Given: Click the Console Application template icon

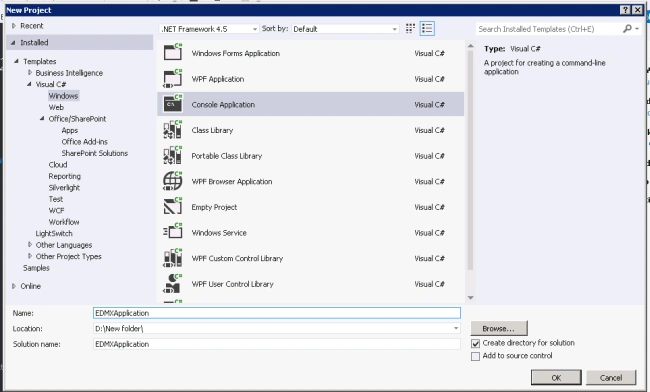Looking at the screenshot, I should (x=173, y=104).
